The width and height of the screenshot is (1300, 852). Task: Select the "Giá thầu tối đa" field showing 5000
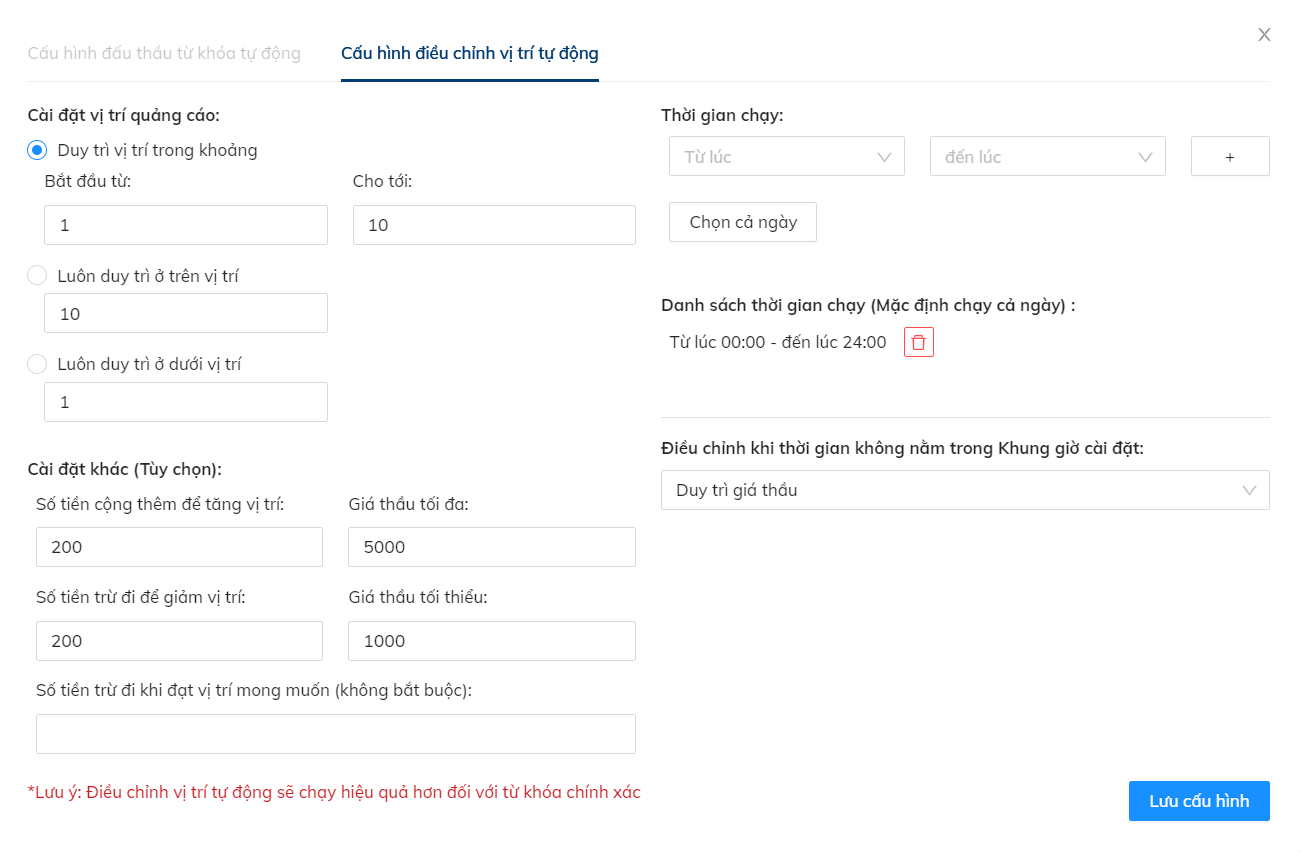491,546
